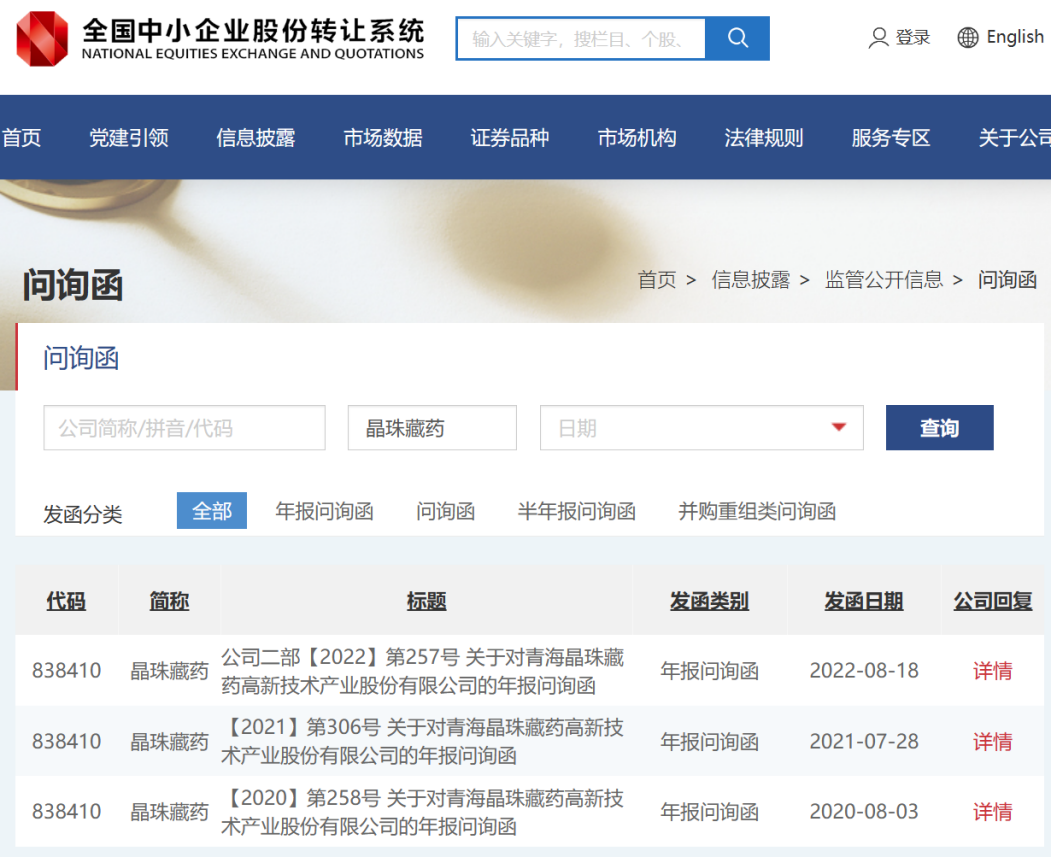Click date cell 2021-07-28
Screen dimensions: 1051x857
(x=863, y=742)
